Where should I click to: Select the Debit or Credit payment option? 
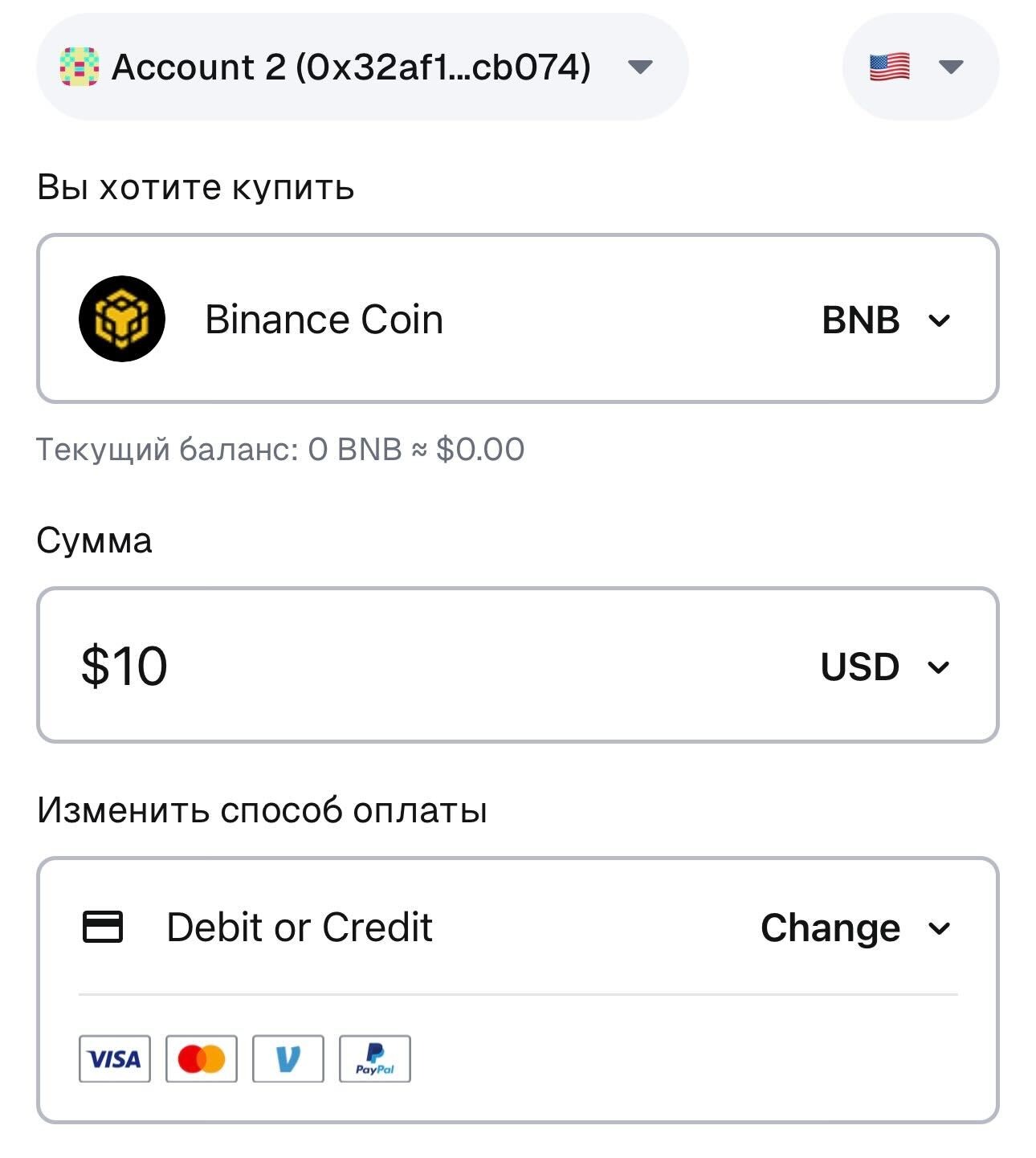click(x=300, y=928)
